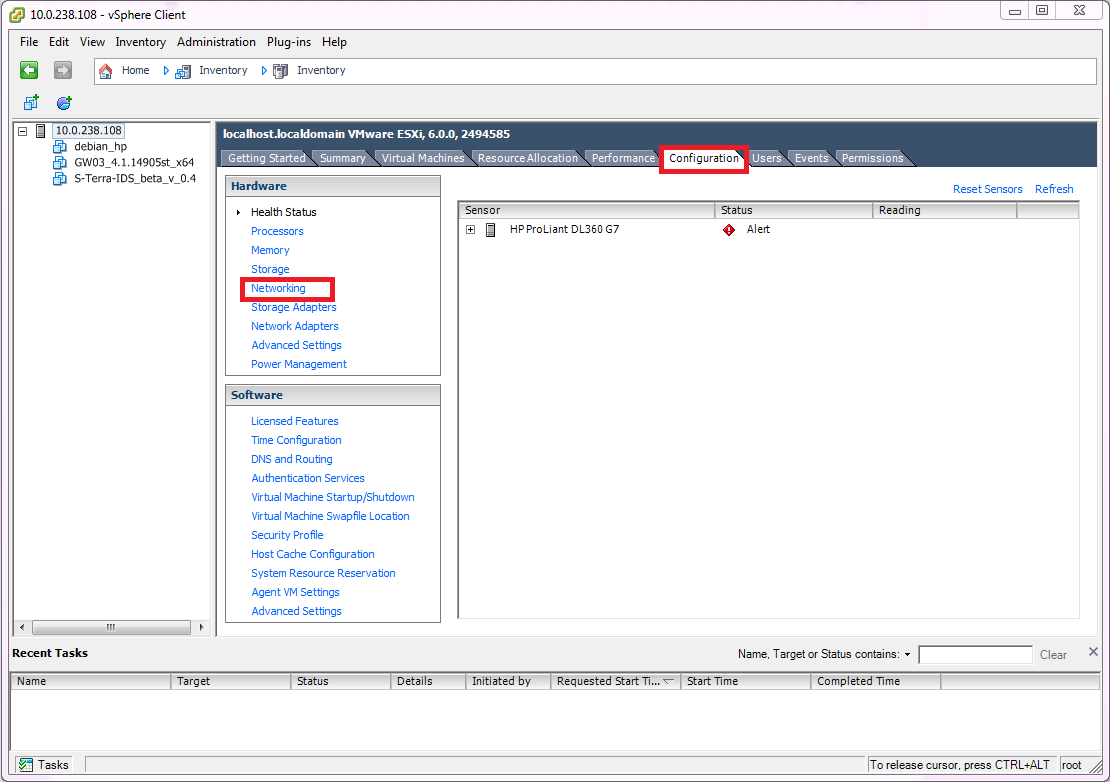This screenshot has height=782, width=1110.
Task: Click the first breadcrumb arrow after Home
Action: (166, 71)
